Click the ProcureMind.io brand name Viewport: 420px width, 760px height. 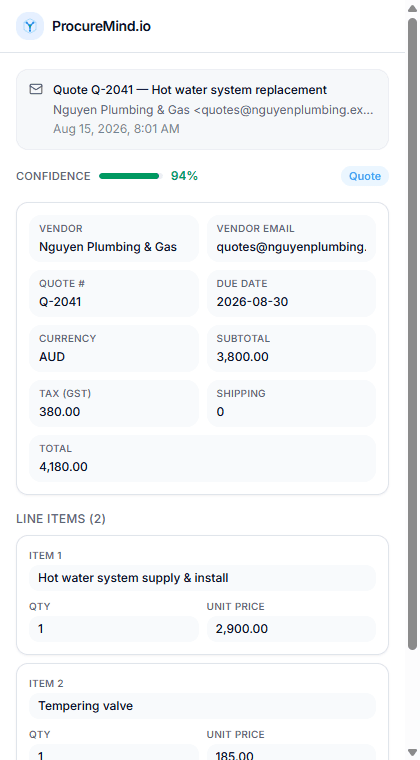101,26
